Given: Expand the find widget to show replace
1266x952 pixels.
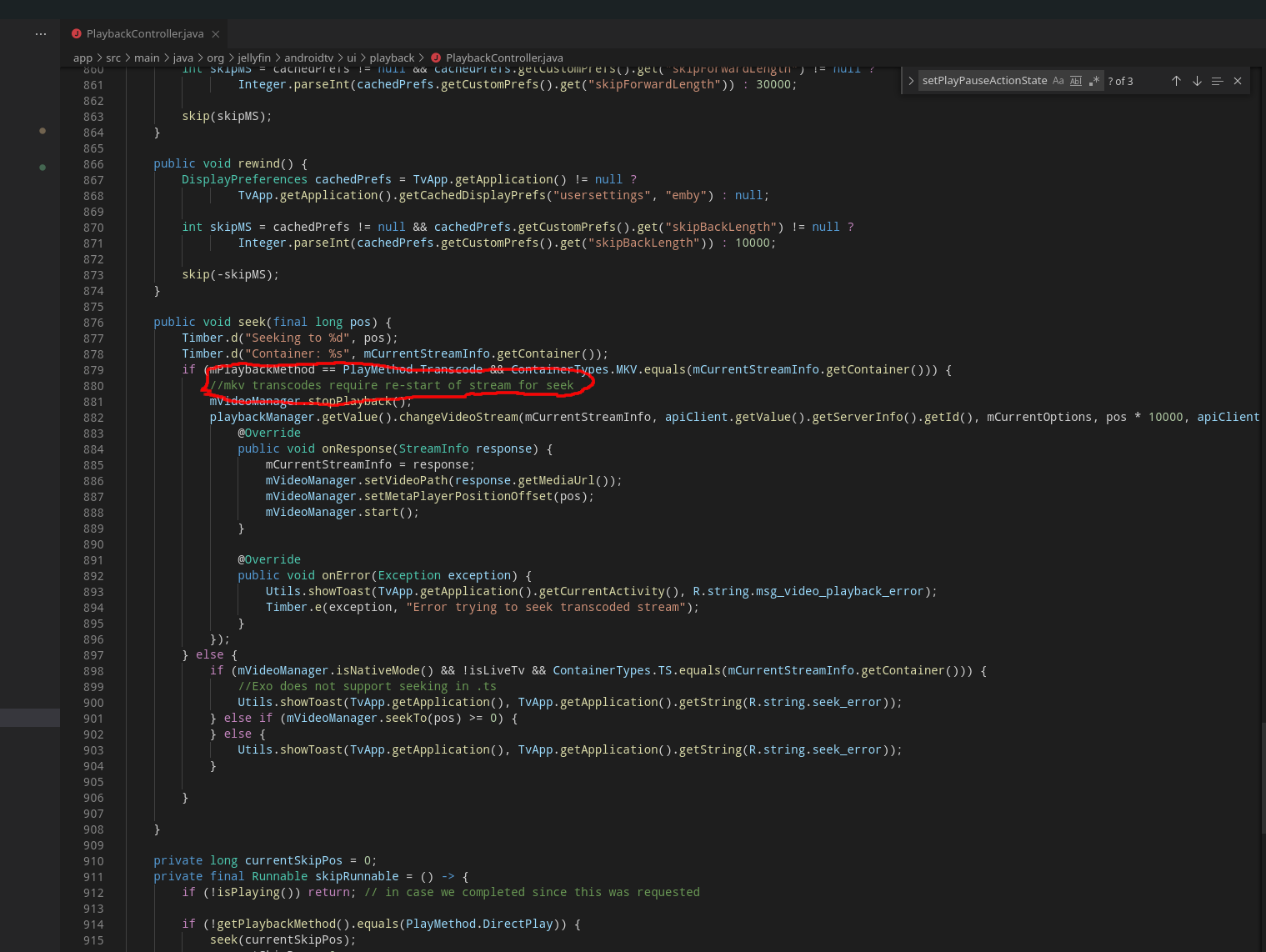Looking at the screenshot, I should 911,80.
